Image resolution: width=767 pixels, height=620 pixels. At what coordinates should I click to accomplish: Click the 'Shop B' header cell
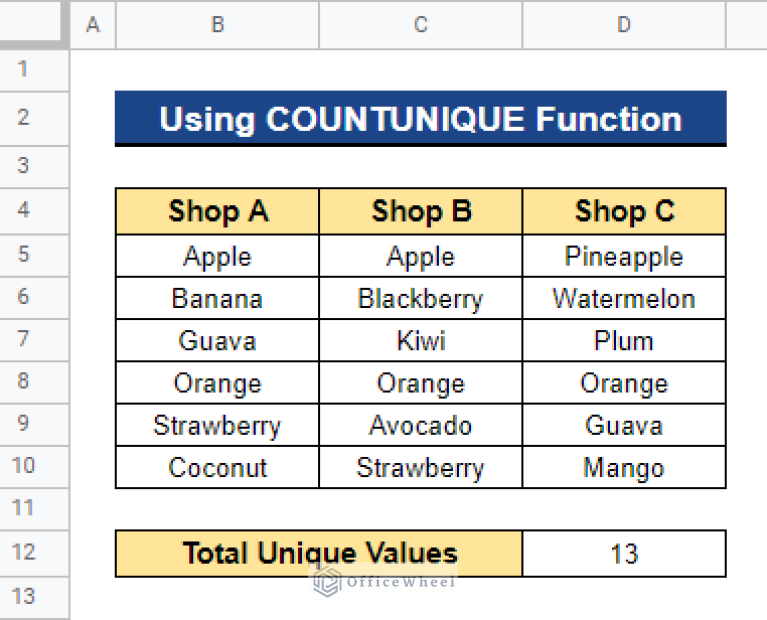coord(420,212)
